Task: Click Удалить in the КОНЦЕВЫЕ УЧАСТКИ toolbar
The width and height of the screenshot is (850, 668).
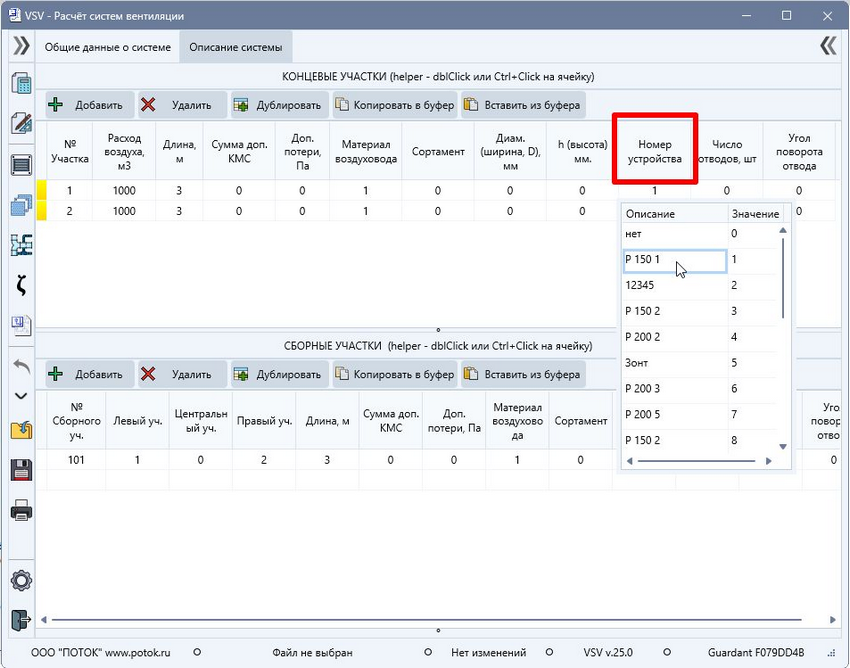Action: (x=182, y=105)
